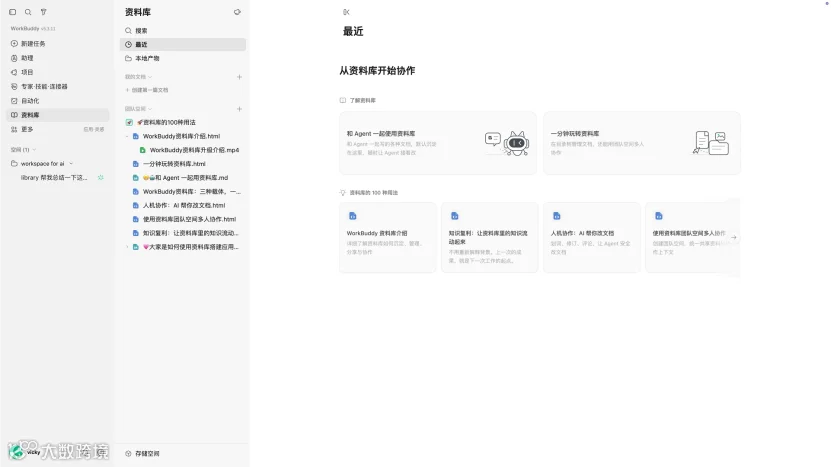Open the 一分钟玩转资料库 card

point(642,143)
